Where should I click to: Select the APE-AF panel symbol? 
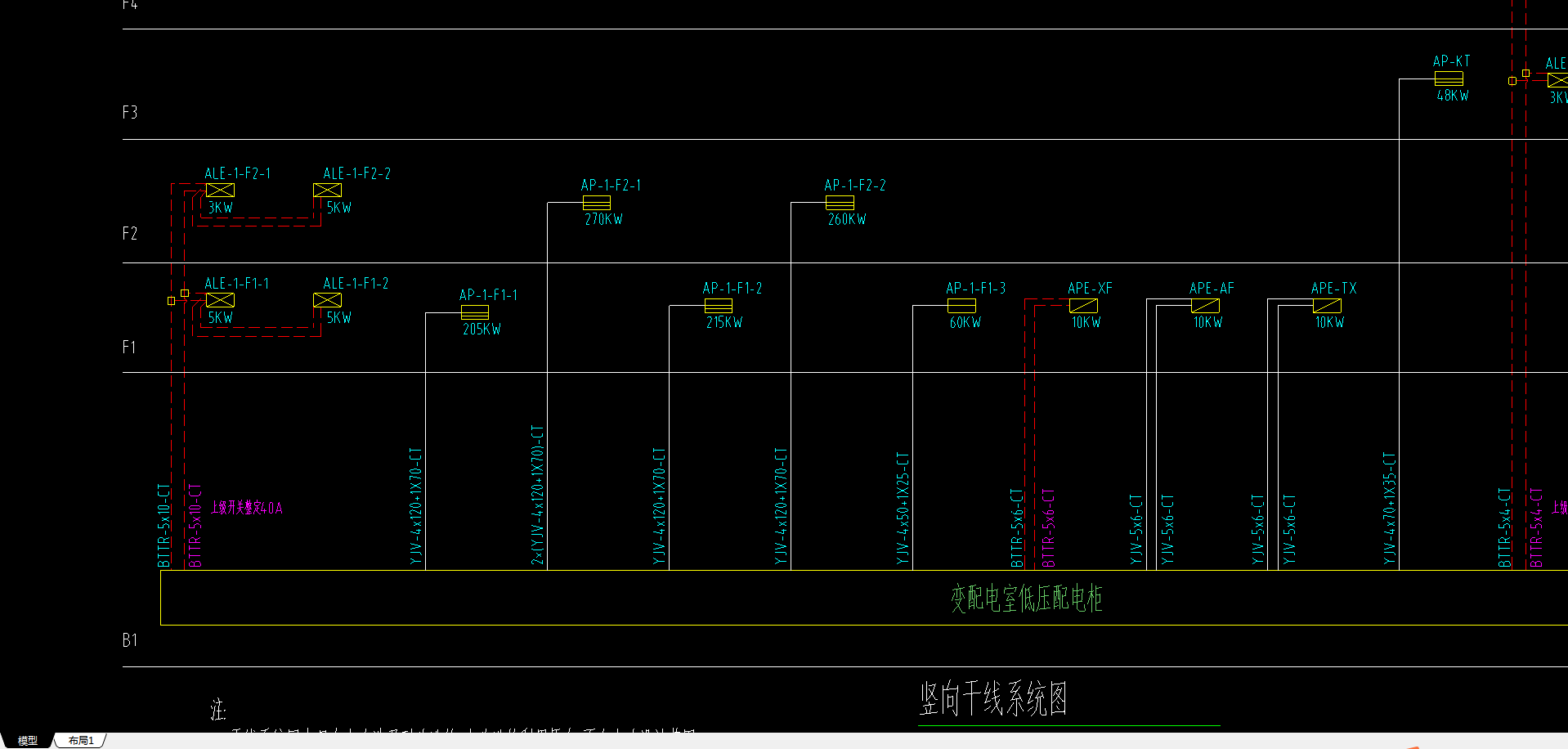click(x=1205, y=306)
